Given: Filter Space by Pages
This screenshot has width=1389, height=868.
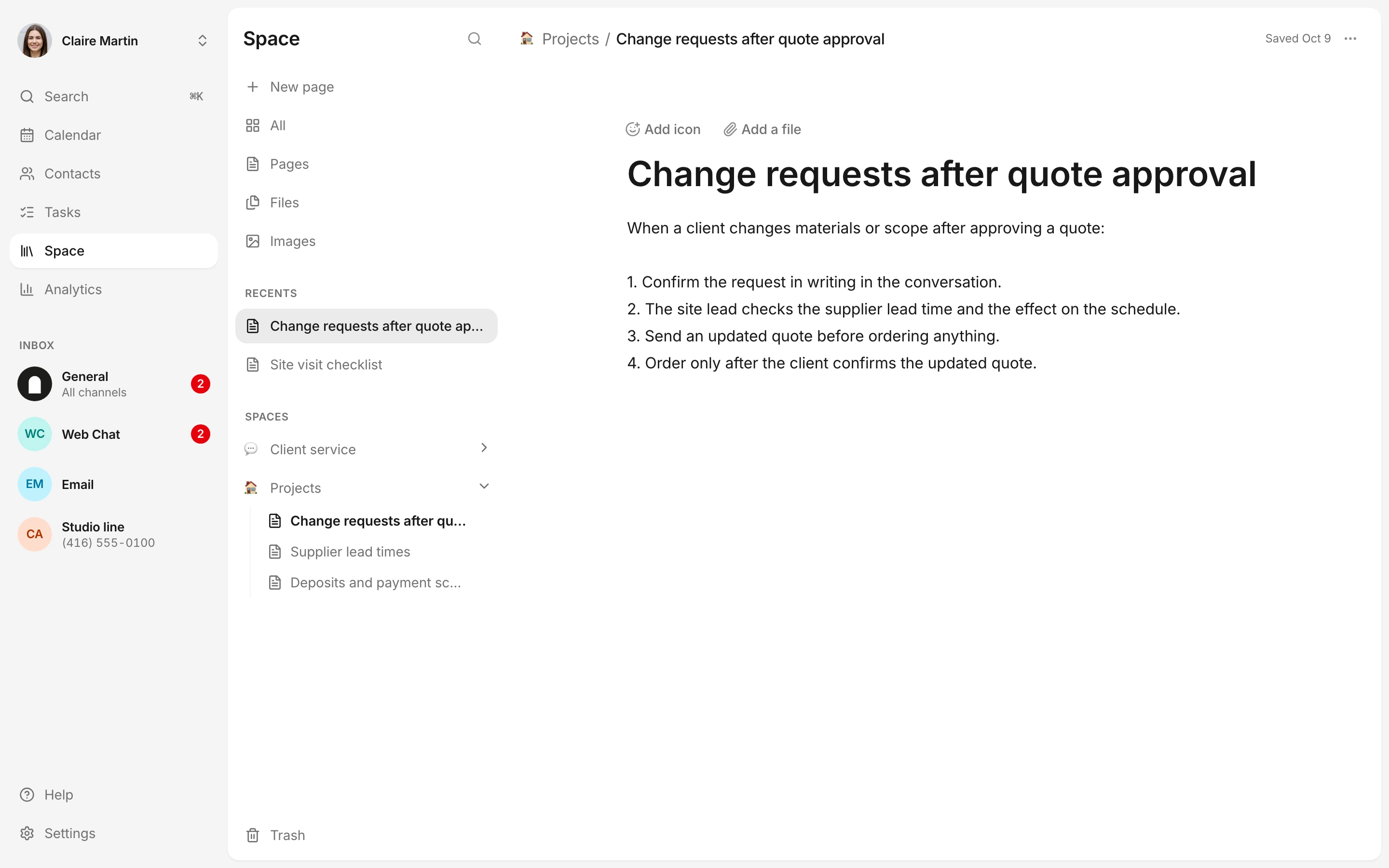Looking at the screenshot, I should click(366, 164).
